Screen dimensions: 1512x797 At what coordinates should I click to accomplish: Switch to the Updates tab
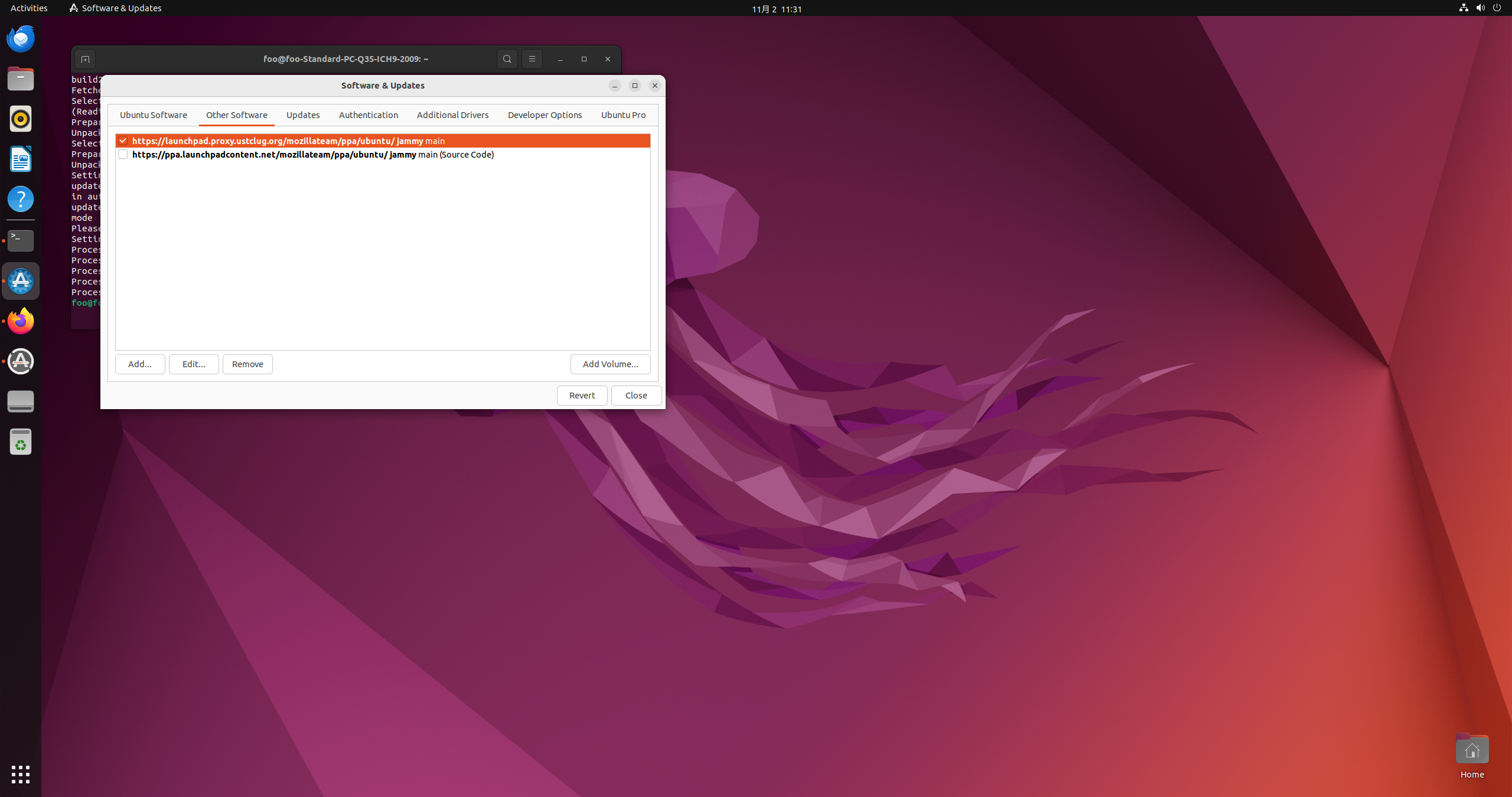[x=303, y=115]
